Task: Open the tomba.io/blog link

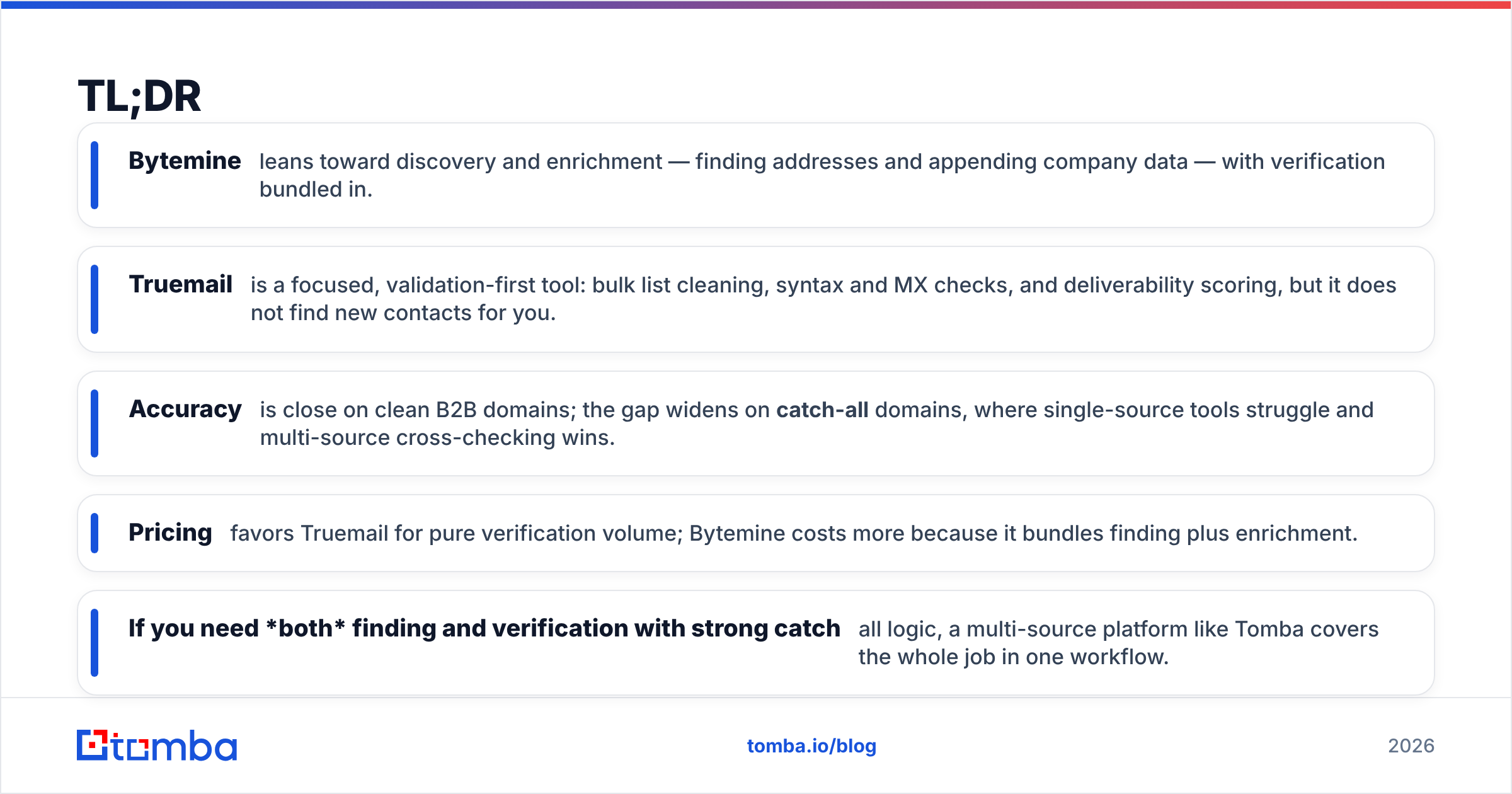Action: [x=811, y=746]
